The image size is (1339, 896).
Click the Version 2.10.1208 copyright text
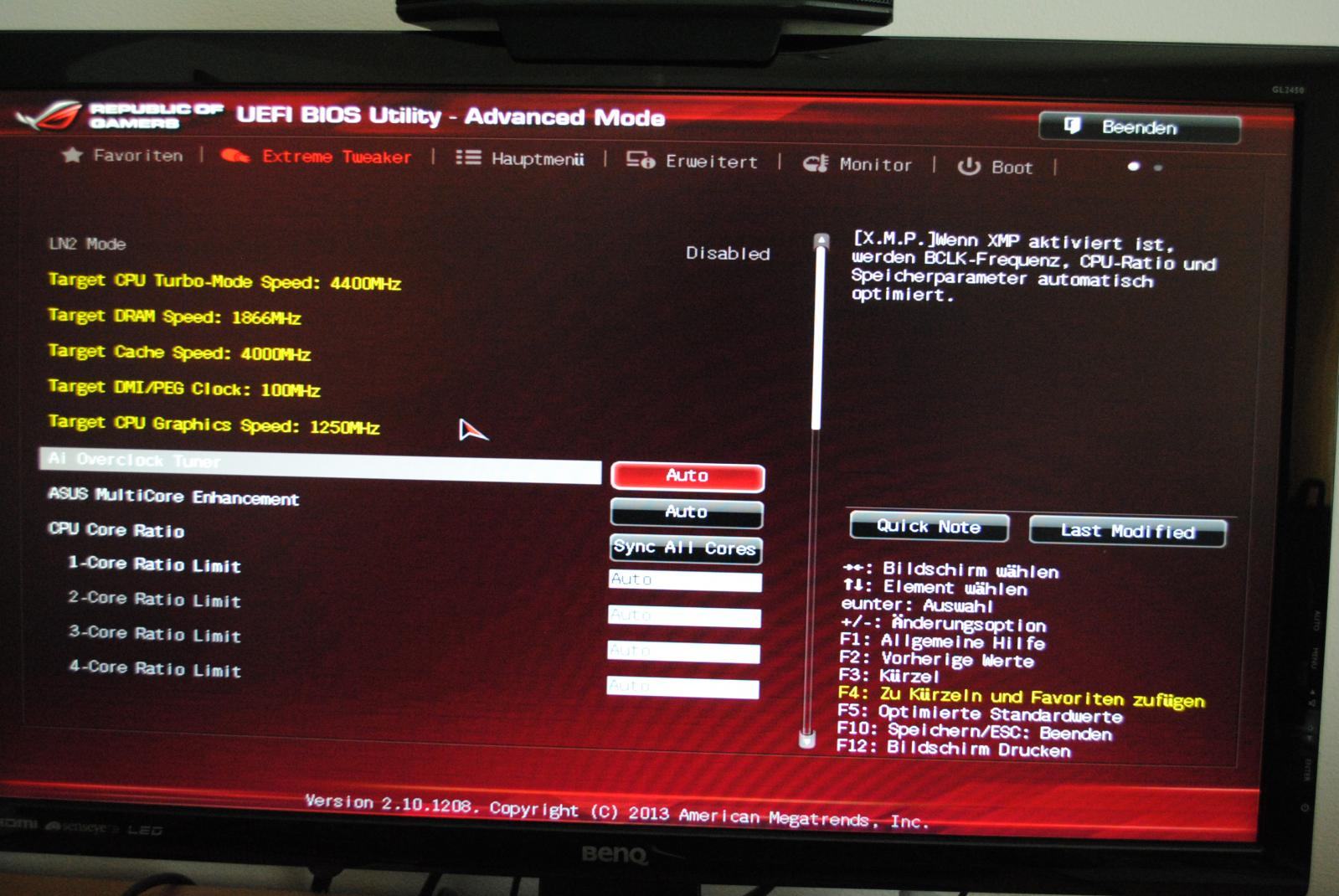click(617, 811)
